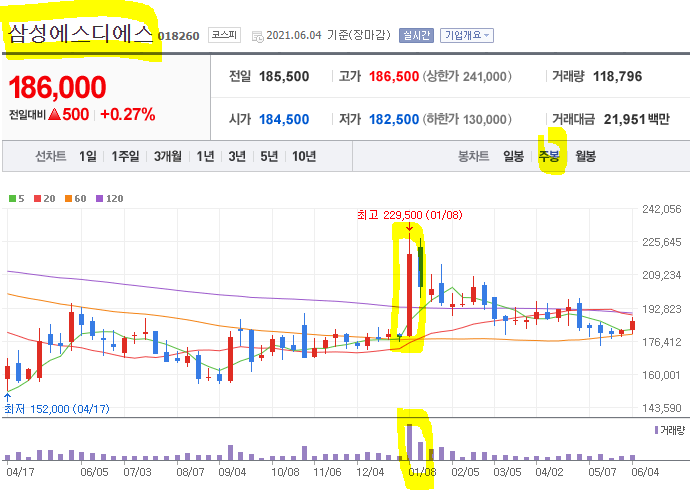690x490 pixels.
Task: Click the red 20 moving average swatch
Action: (37, 198)
